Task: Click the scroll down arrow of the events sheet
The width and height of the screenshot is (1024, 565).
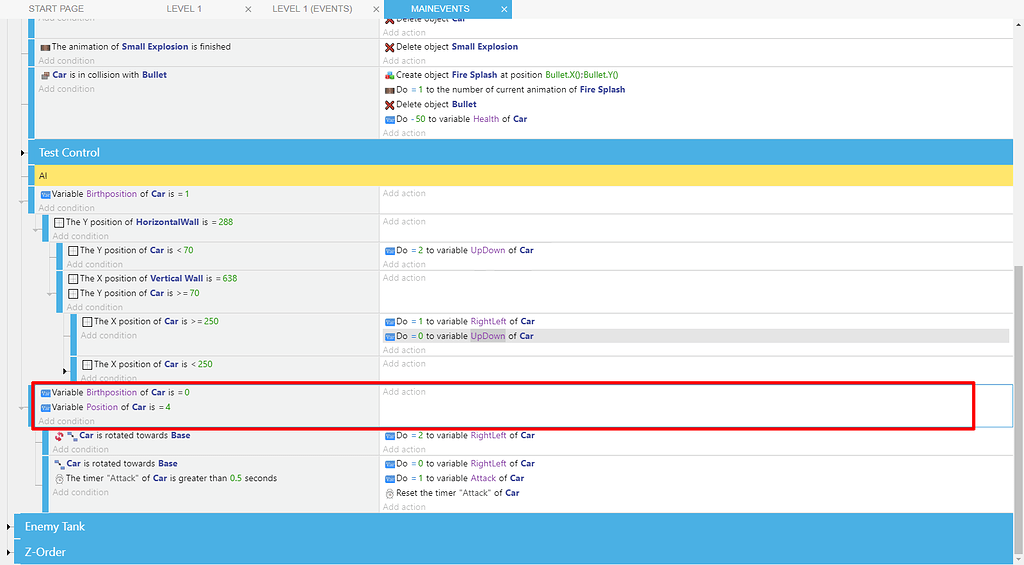Action: (x=1019, y=560)
